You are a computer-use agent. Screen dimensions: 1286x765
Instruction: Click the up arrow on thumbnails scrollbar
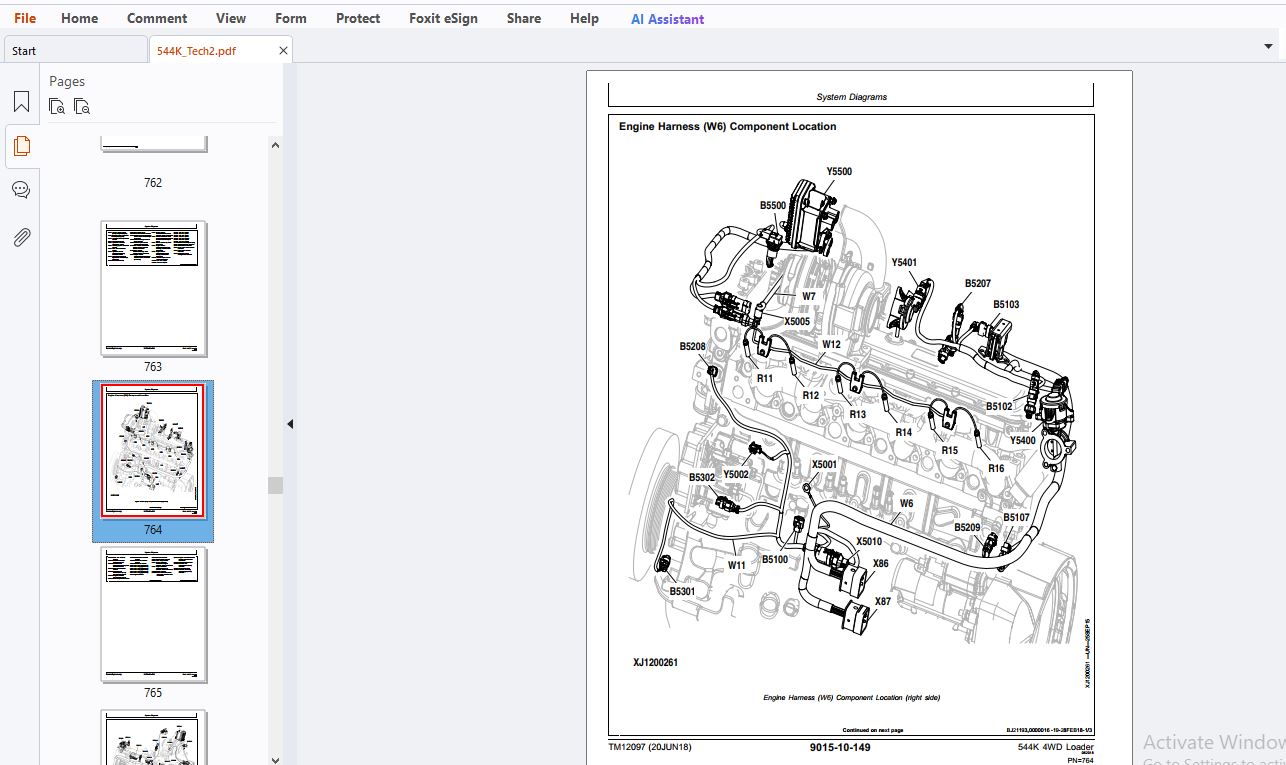275,145
